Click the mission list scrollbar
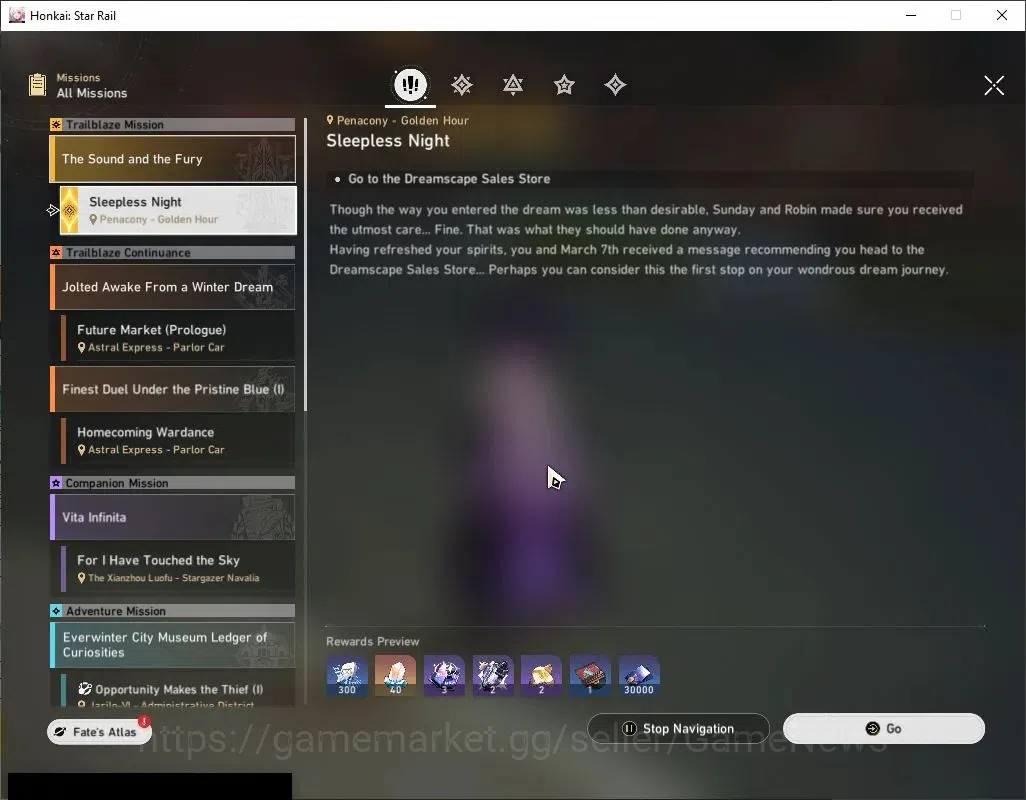Image resolution: width=1026 pixels, height=800 pixels. 305,264
